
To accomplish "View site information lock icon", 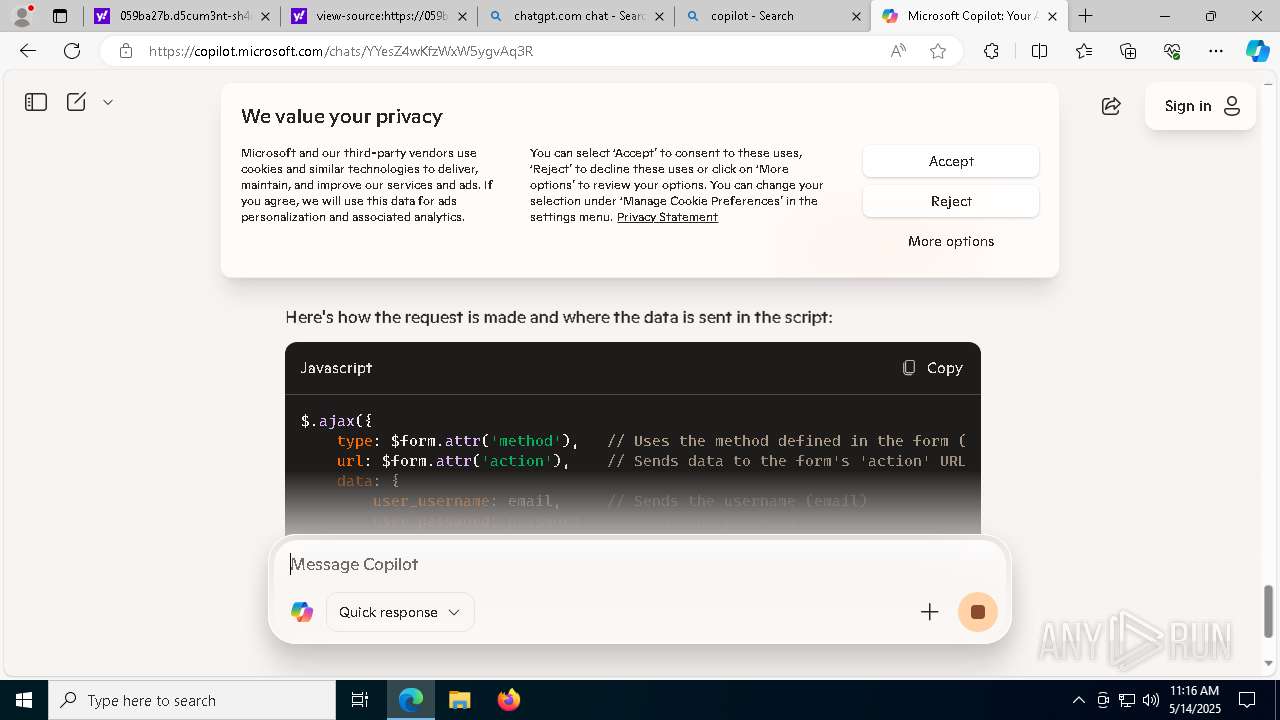I will pyautogui.click(x=125, y=51).
